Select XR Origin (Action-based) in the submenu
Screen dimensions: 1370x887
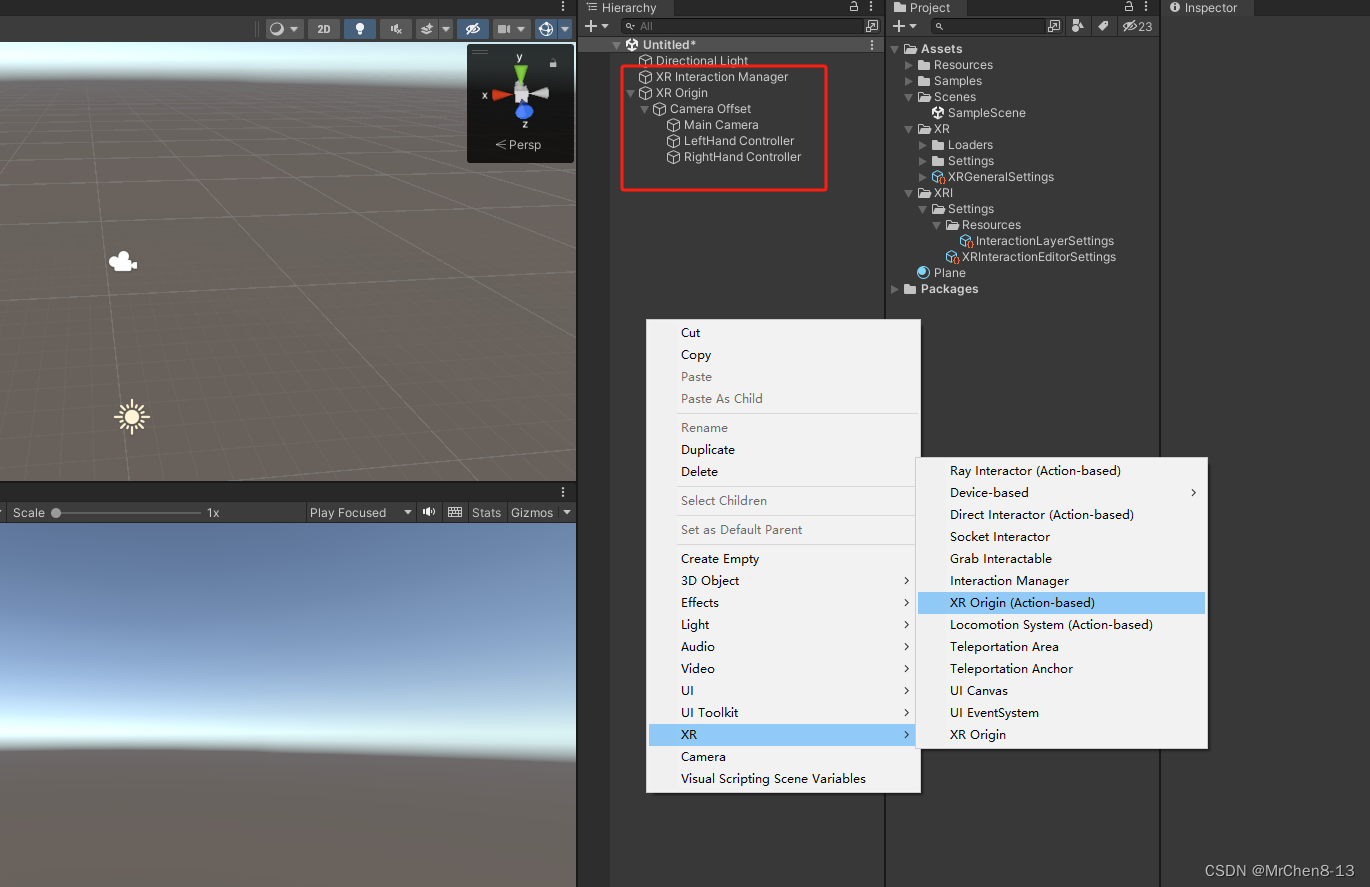coord(1022,602)
